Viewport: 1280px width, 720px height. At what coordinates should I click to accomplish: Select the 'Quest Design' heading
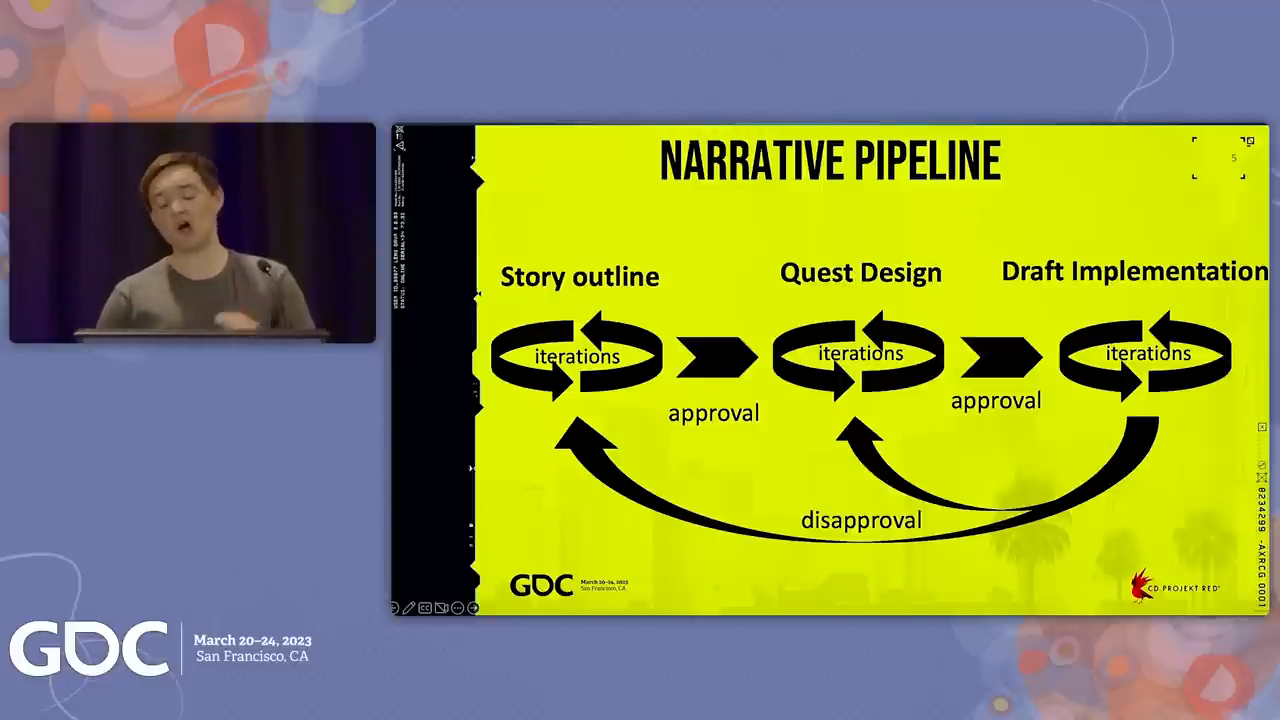click(x=860, y=272)
